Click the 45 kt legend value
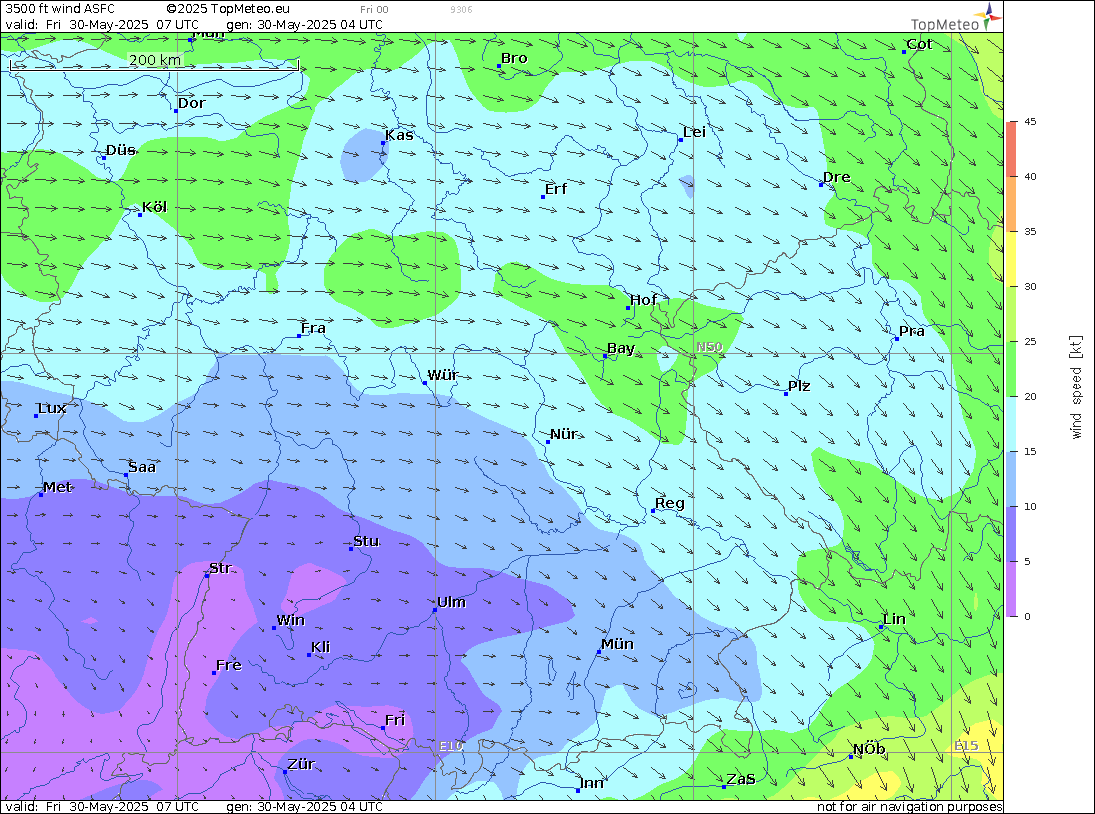1095x814 pixels. pyautogui.click(x=1030, y=121)
